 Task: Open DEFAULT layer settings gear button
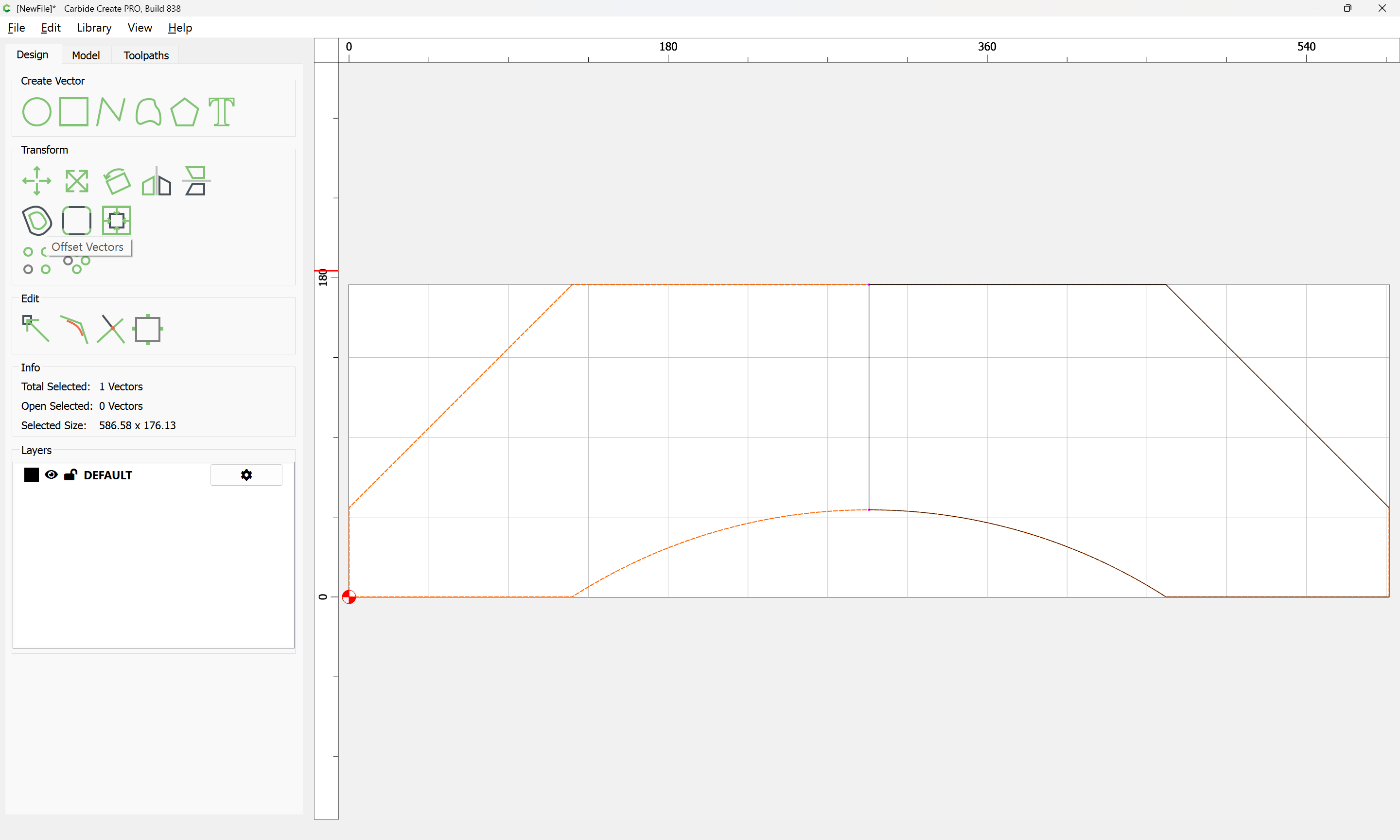click(x=246, y=475)
